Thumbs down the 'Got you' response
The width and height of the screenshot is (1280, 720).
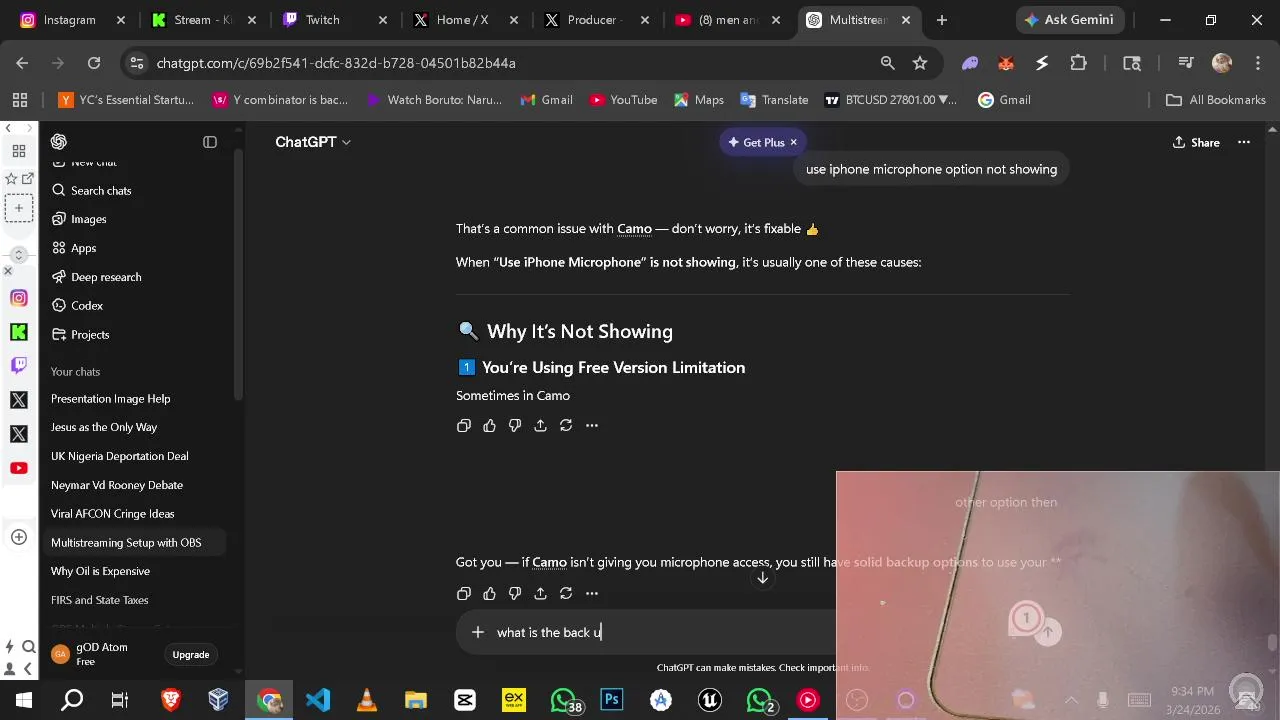(515, 593)
